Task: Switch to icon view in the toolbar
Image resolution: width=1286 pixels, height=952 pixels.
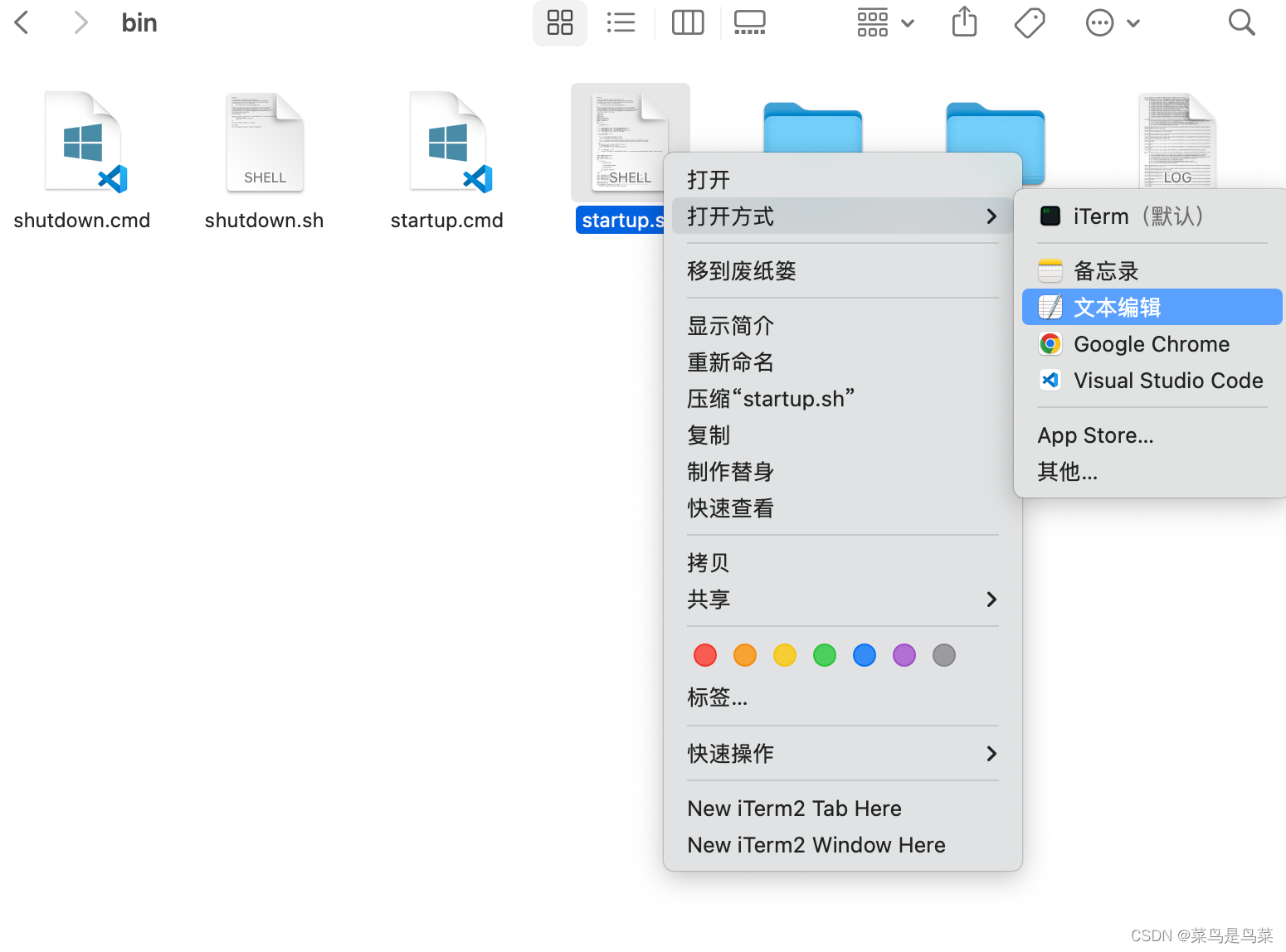Action: 559,22
